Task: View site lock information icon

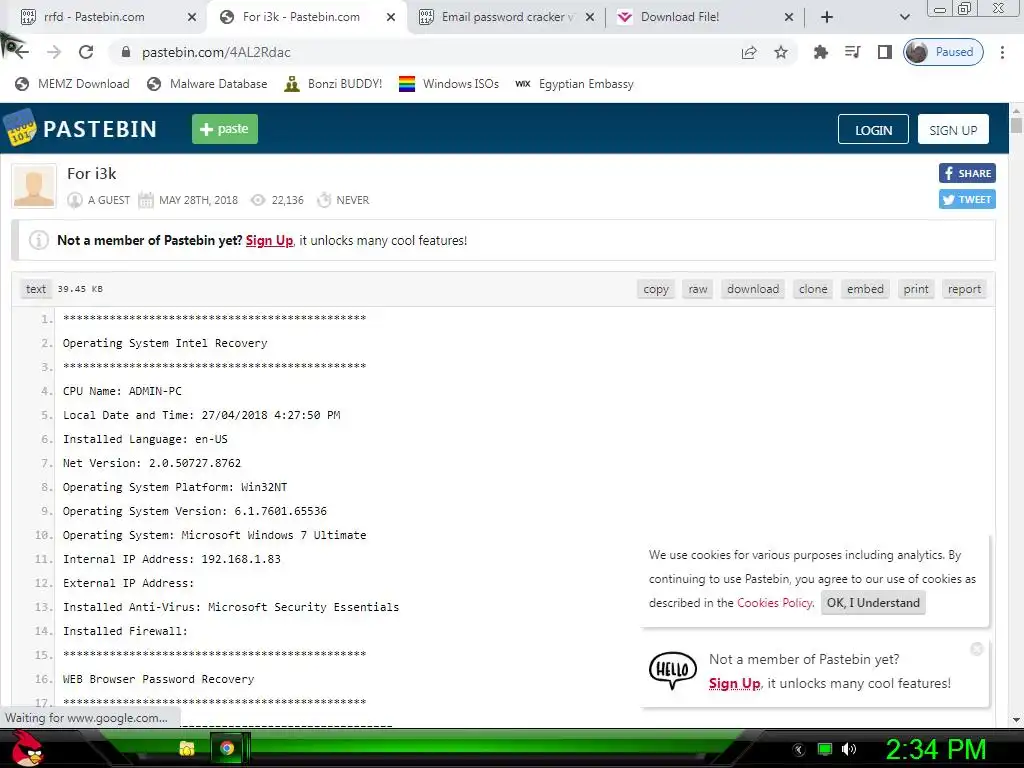Action: tap(126, 52)
